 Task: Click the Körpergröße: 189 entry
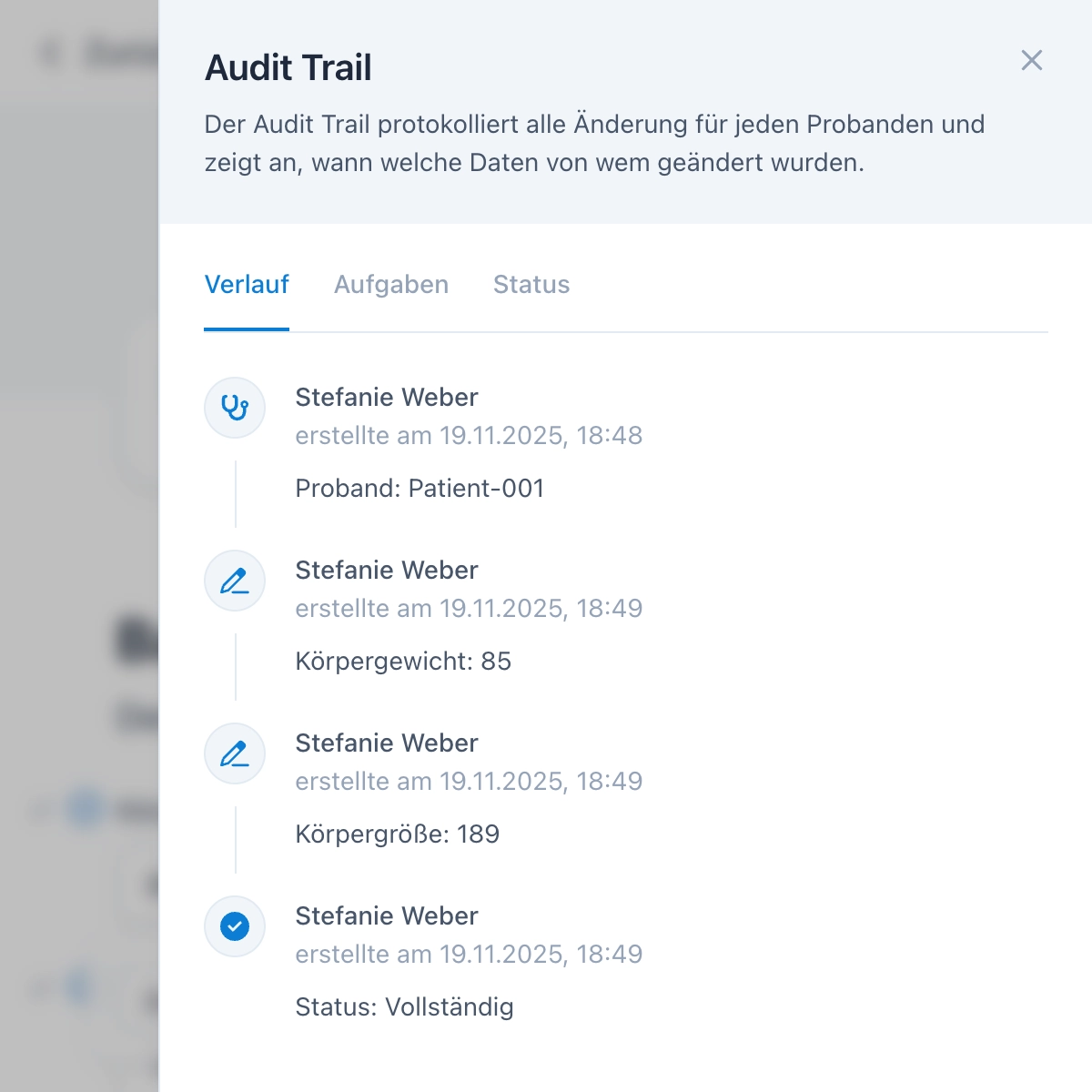click(398, 834)
